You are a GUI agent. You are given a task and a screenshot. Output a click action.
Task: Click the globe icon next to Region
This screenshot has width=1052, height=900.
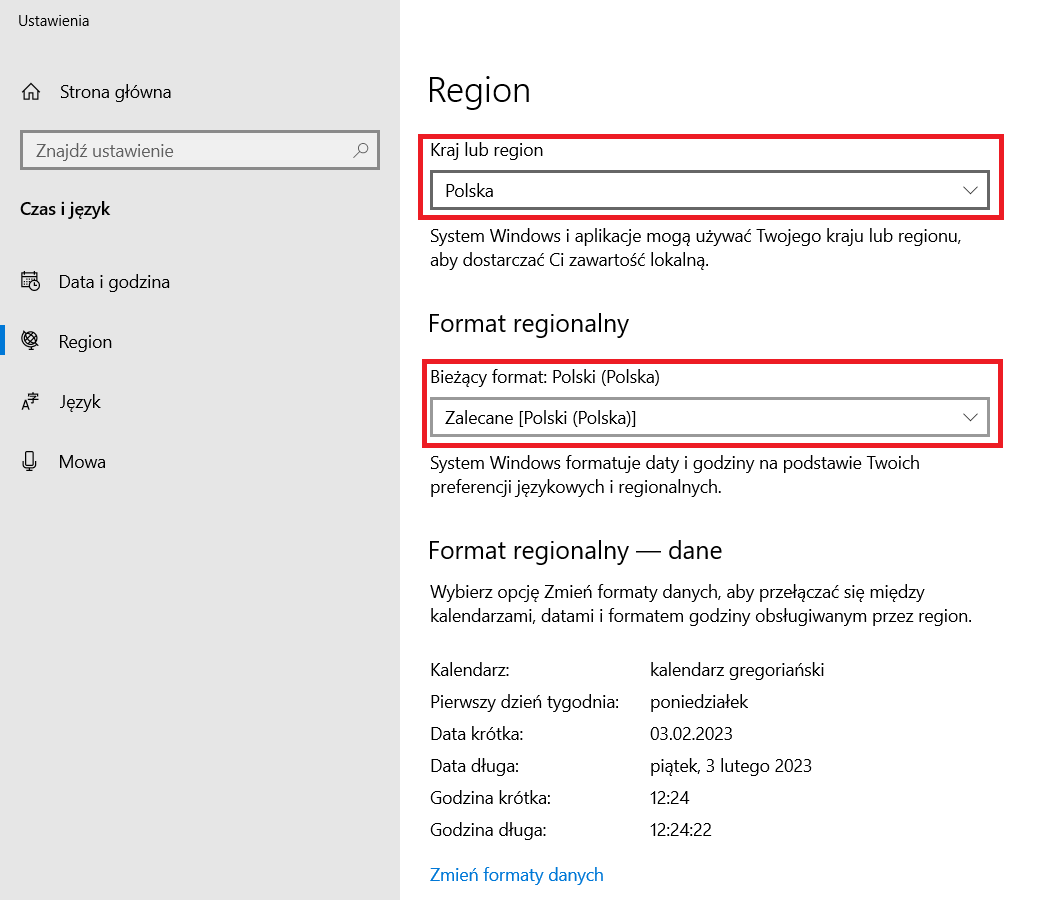point(30,341)
